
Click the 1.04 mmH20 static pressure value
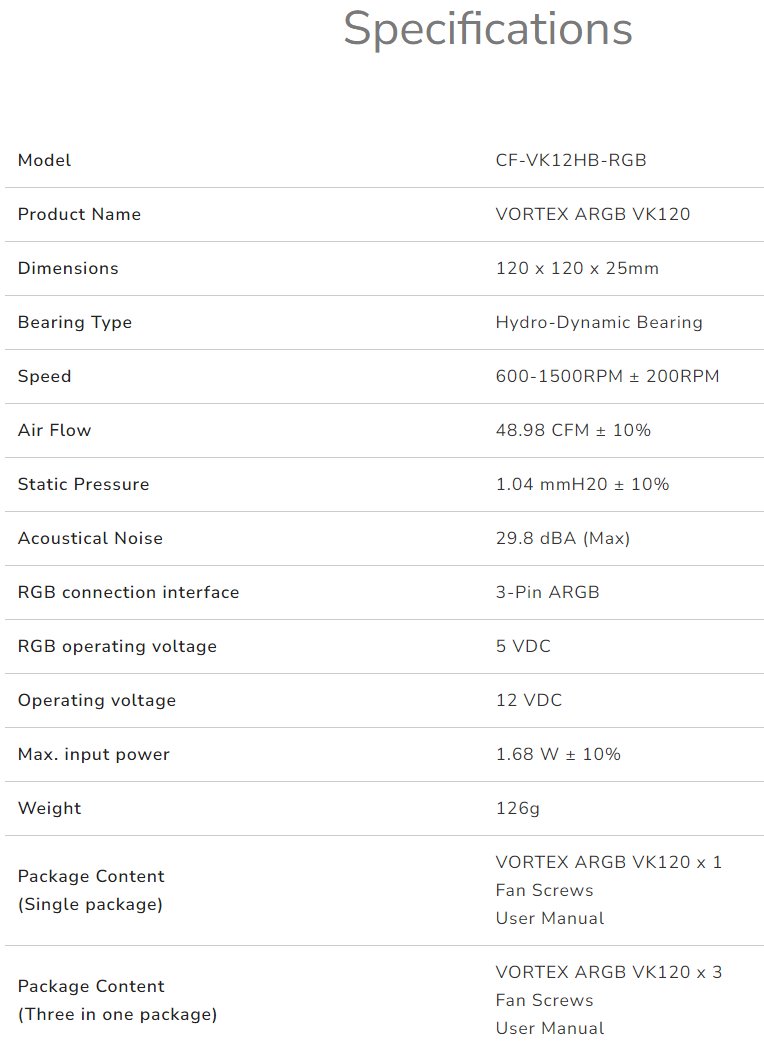[582, 484]
